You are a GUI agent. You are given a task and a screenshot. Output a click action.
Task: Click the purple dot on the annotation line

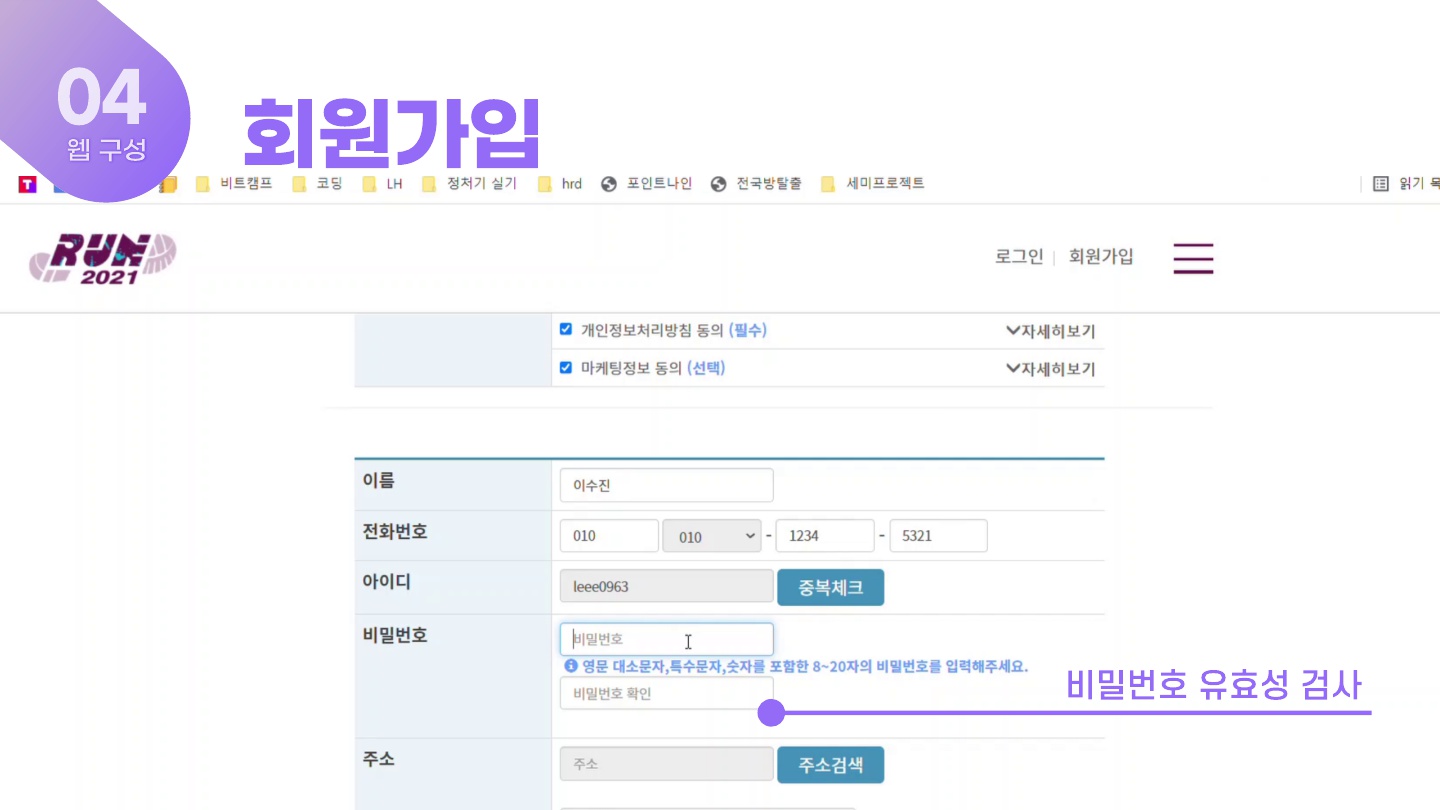(771, 713)
